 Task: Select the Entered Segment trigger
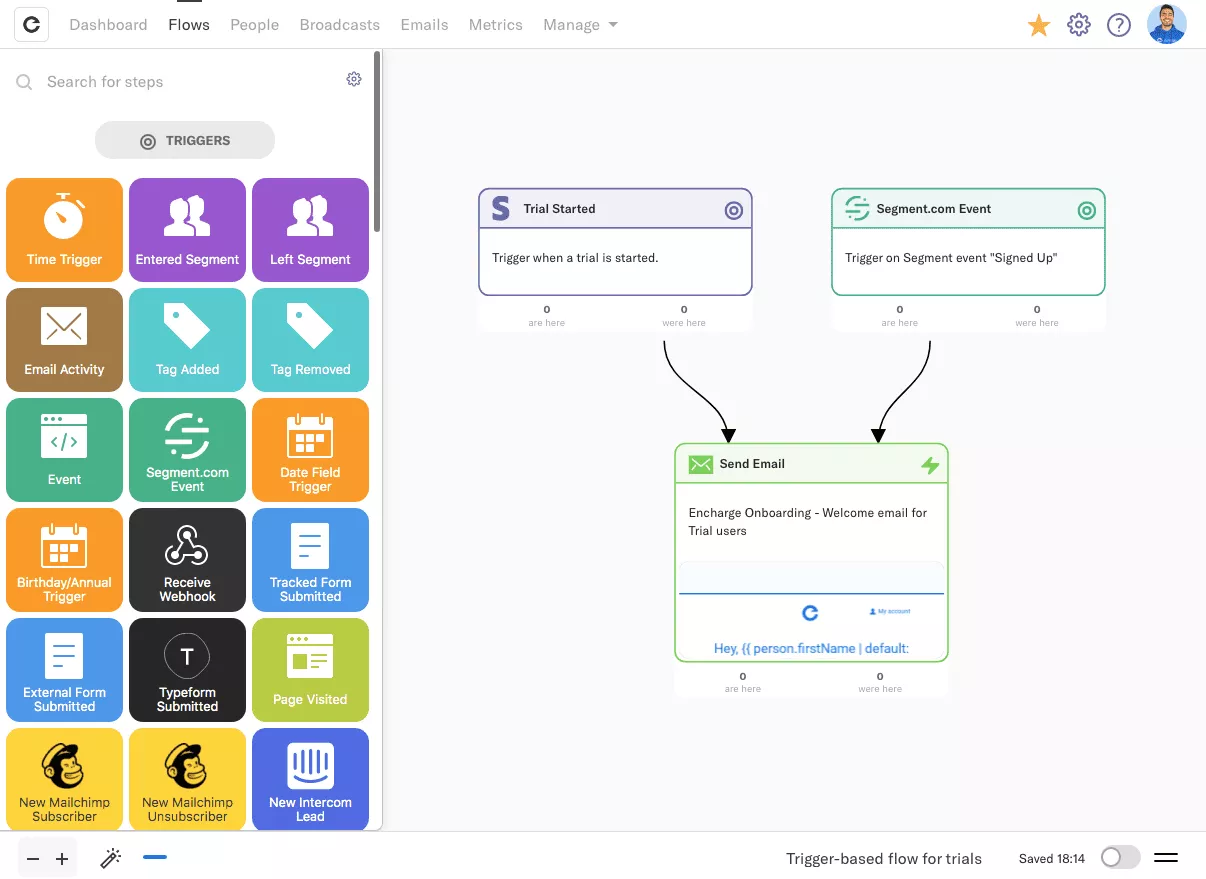pyautogui.click(x=187, y=230)
